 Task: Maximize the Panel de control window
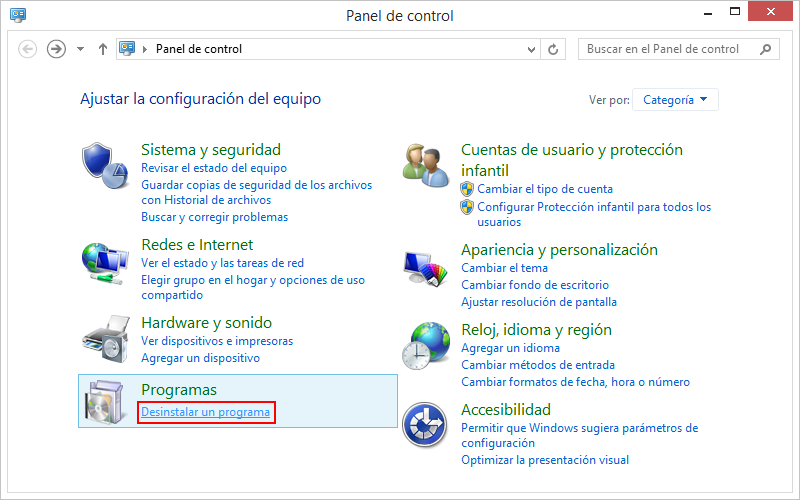click(x=735, y=12)
